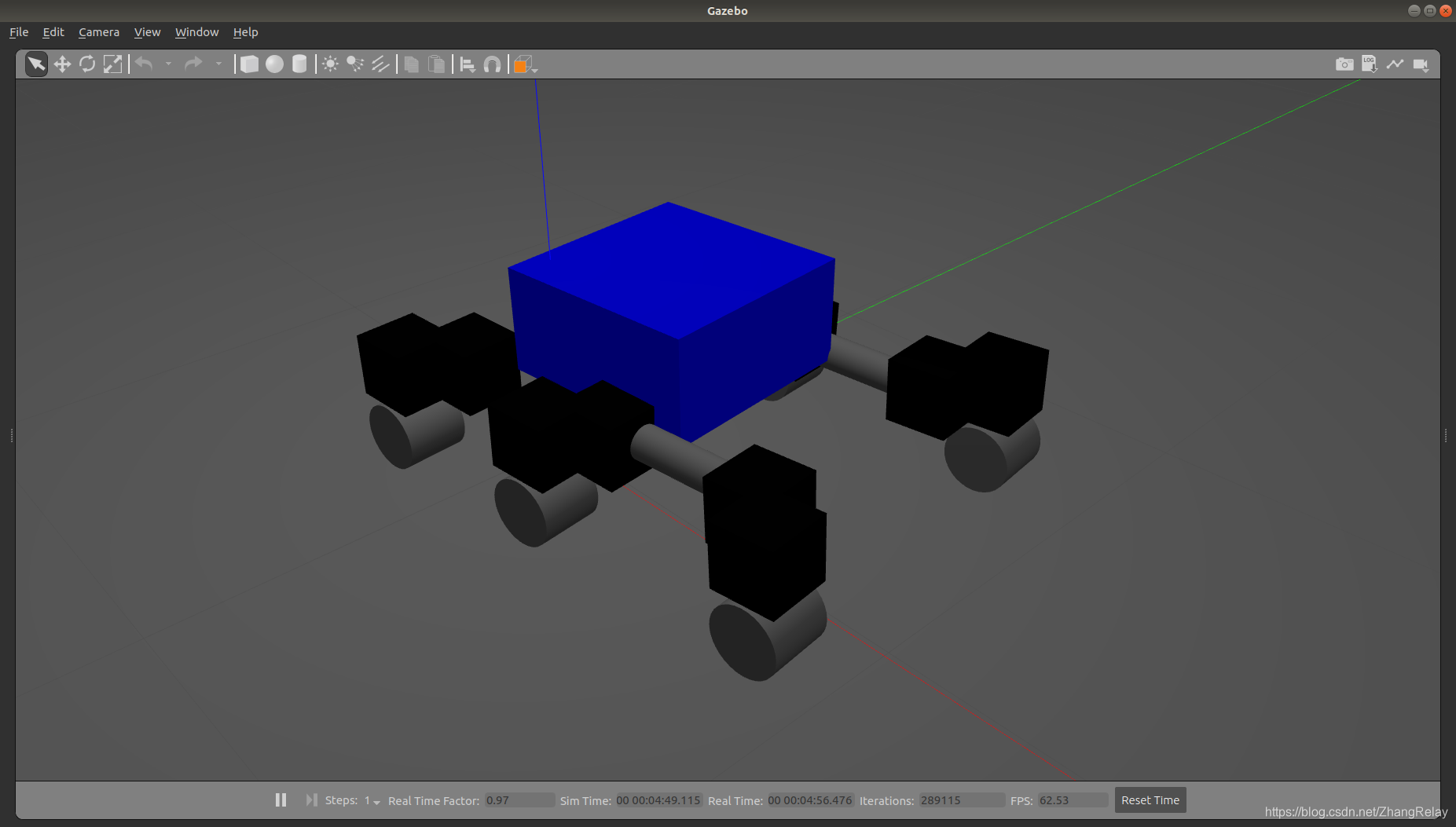Image resolution: width=1456 pixels, height=827 pixels.
Task: Close the Gazebo window
Action: click(1446, 11)
